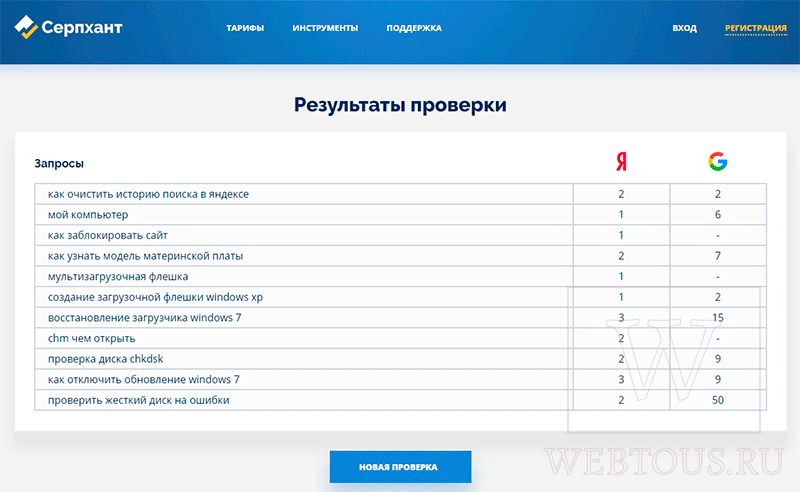
Task: Open the Регистрация link
Action: [x=756, y=28]
